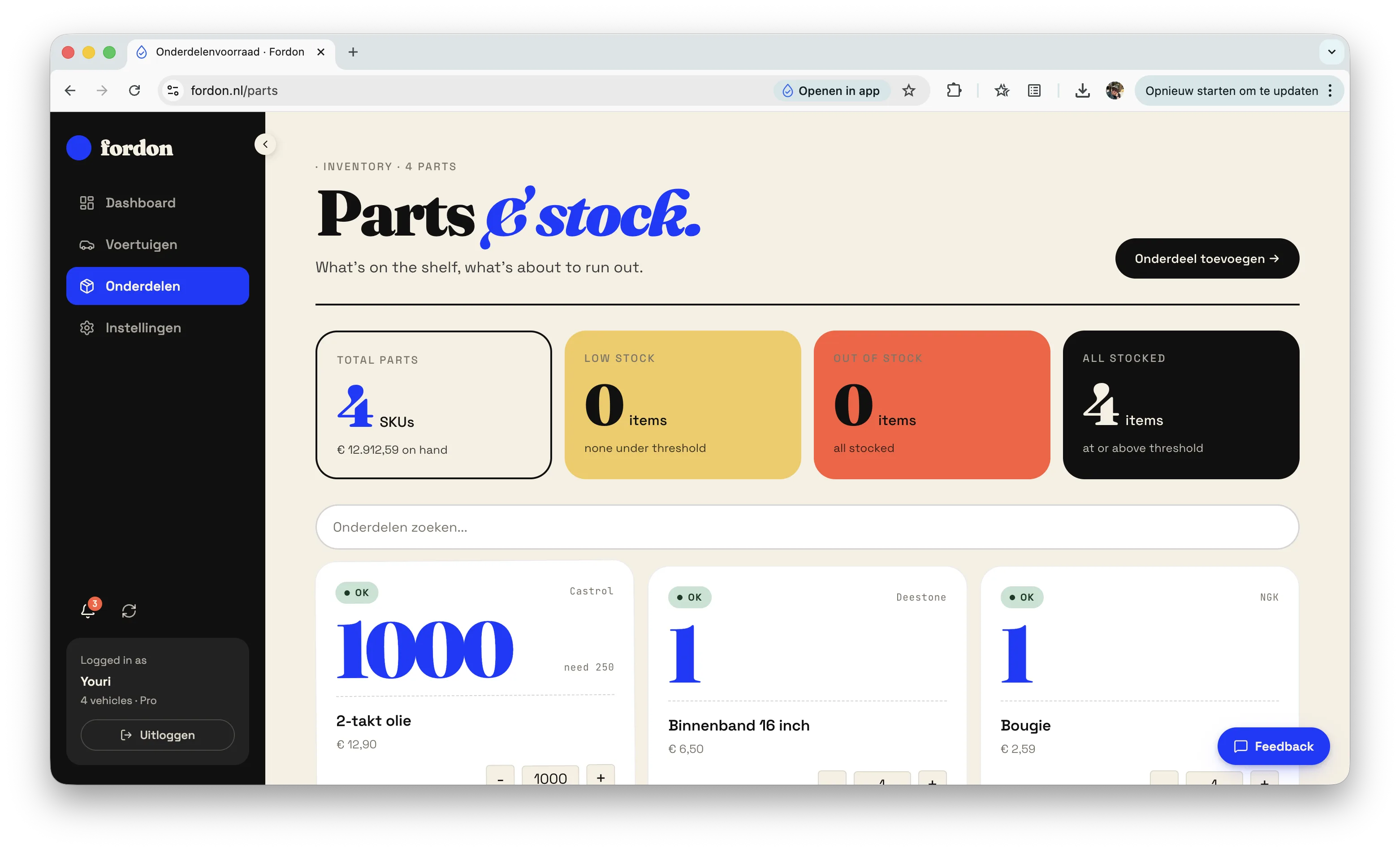
Task: Bookmark this page with the star icon
Action: (908, 90)
